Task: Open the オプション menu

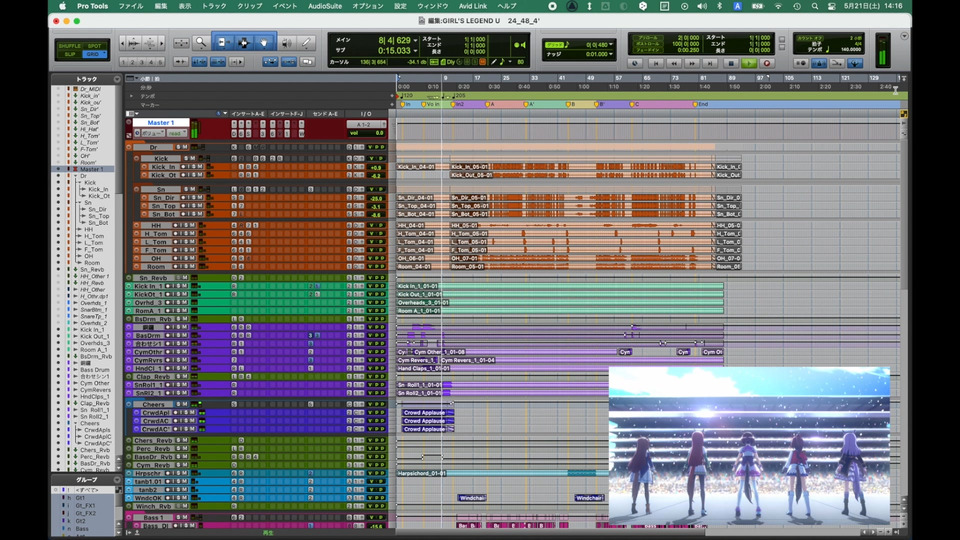Action: pyautogui.click(x=368, y=6)
